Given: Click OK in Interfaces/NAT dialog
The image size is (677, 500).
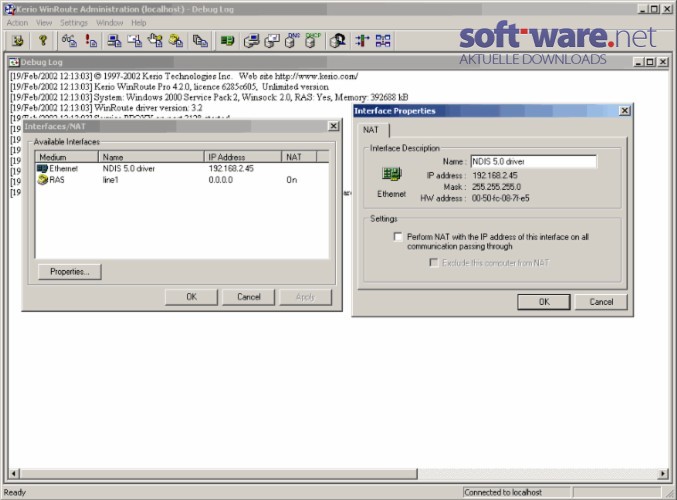Looking at the screenshot, I should pyautogui.click(x=191, y=297).
